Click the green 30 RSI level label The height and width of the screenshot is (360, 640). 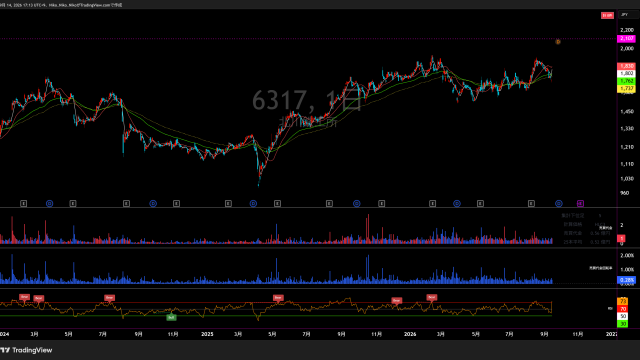click(x=623, y=324)
